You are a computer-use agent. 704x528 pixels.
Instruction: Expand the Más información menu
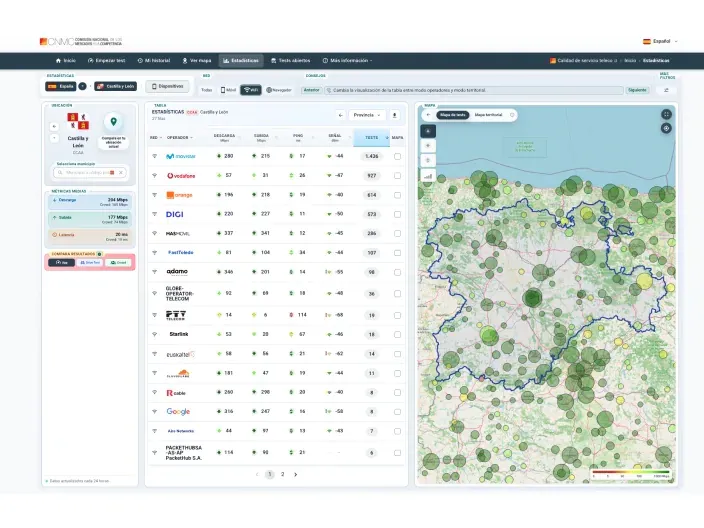point(348,61)
